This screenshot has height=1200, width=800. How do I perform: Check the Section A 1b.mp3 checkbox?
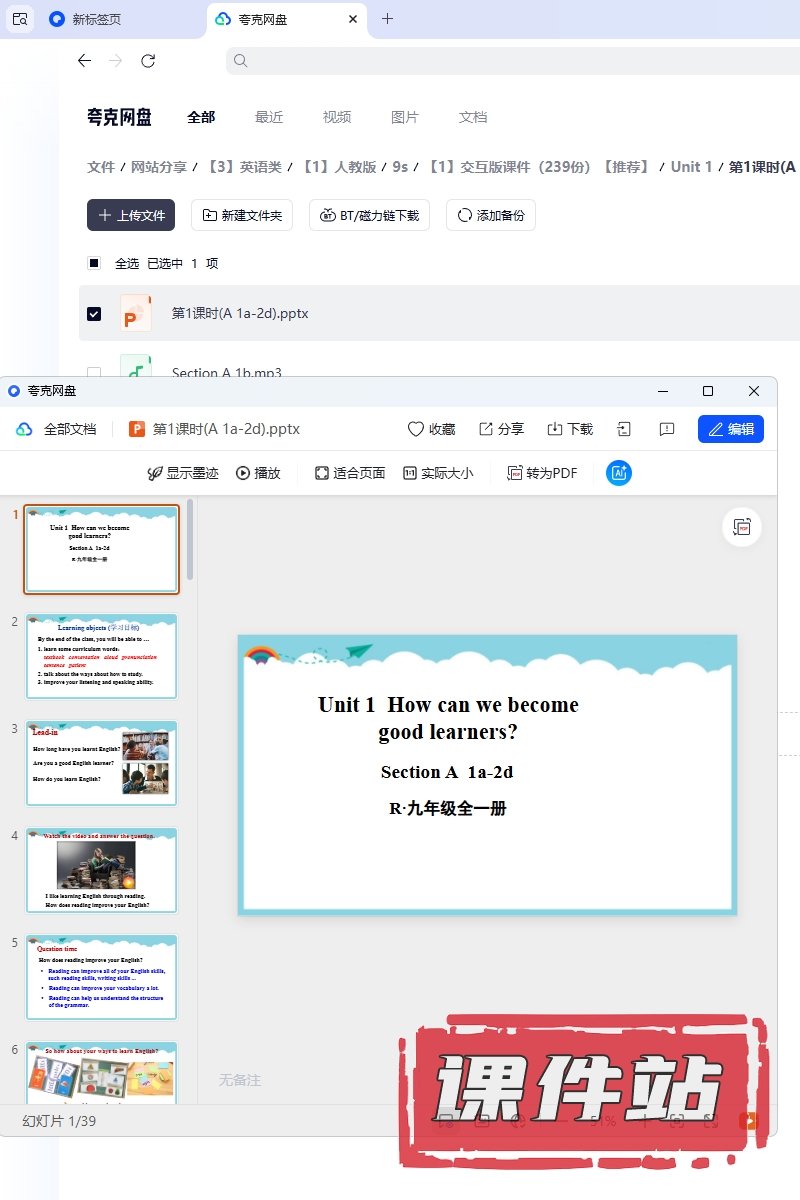94,372
